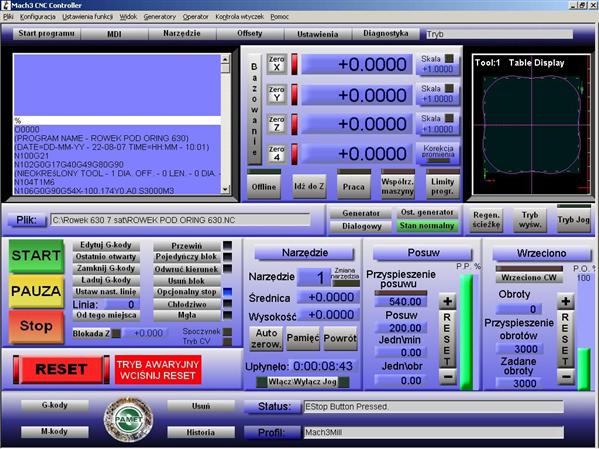Open the Pliki menu

[8, 17]
